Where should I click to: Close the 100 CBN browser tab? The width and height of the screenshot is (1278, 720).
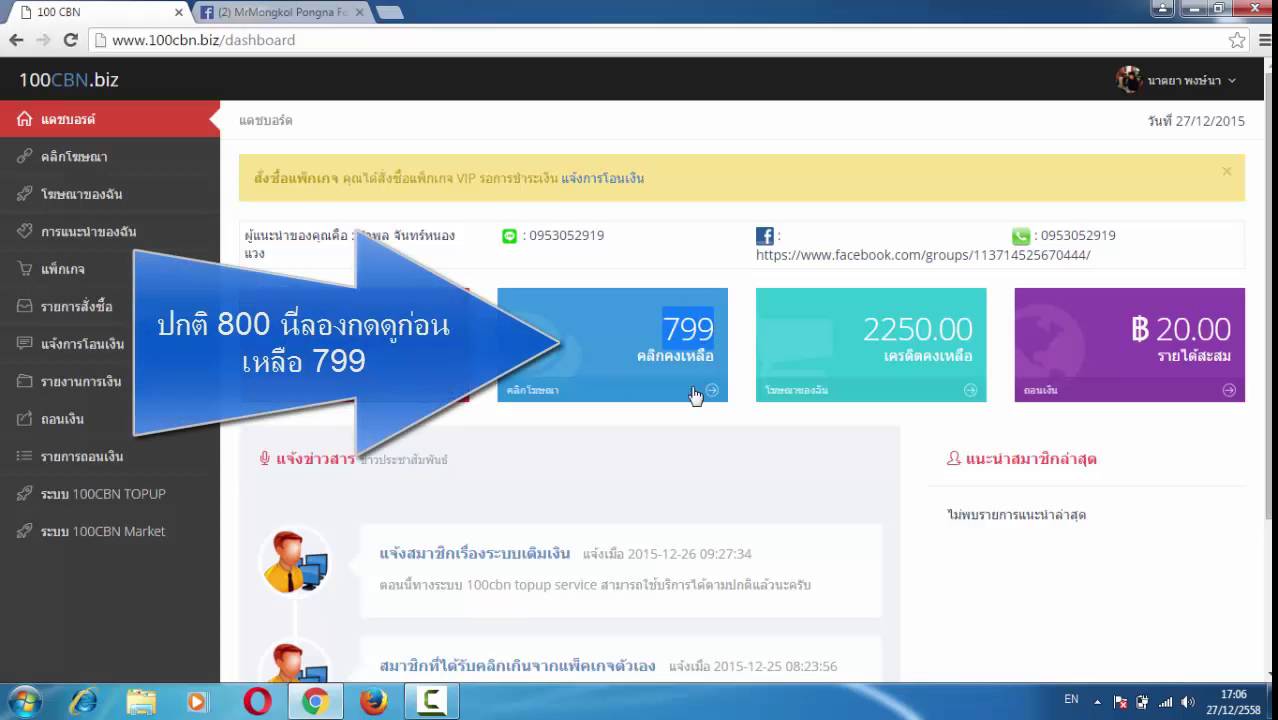[179, 13]
